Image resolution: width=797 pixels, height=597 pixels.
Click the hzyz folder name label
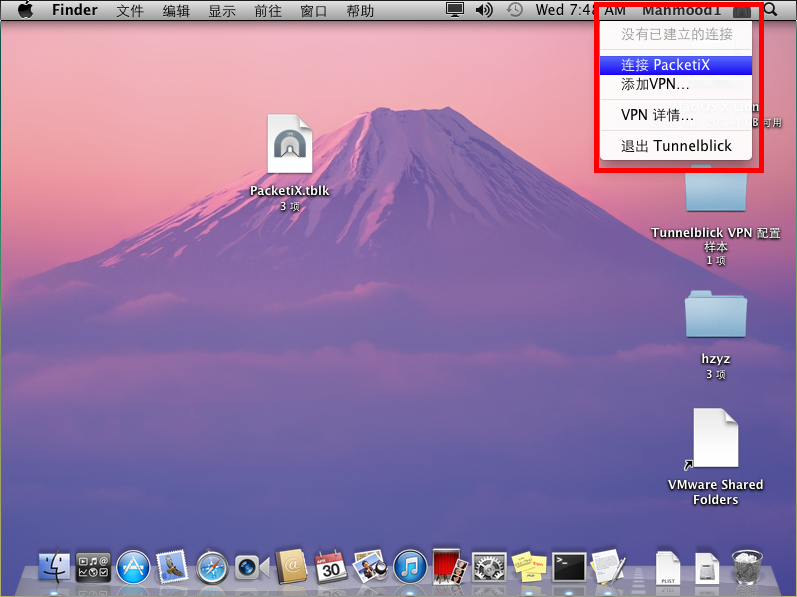pos(716,359)
